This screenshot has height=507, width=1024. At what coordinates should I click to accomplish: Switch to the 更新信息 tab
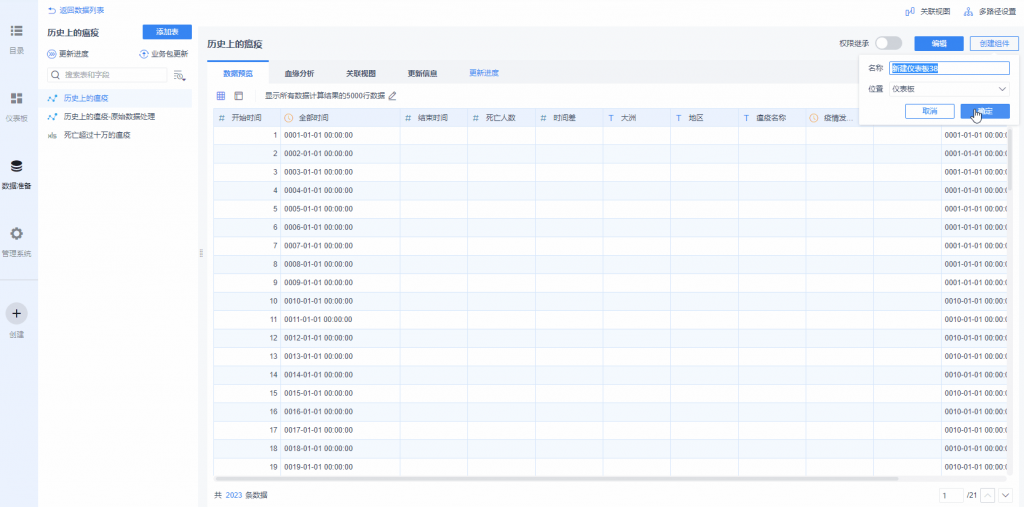(x=422, y=73)
